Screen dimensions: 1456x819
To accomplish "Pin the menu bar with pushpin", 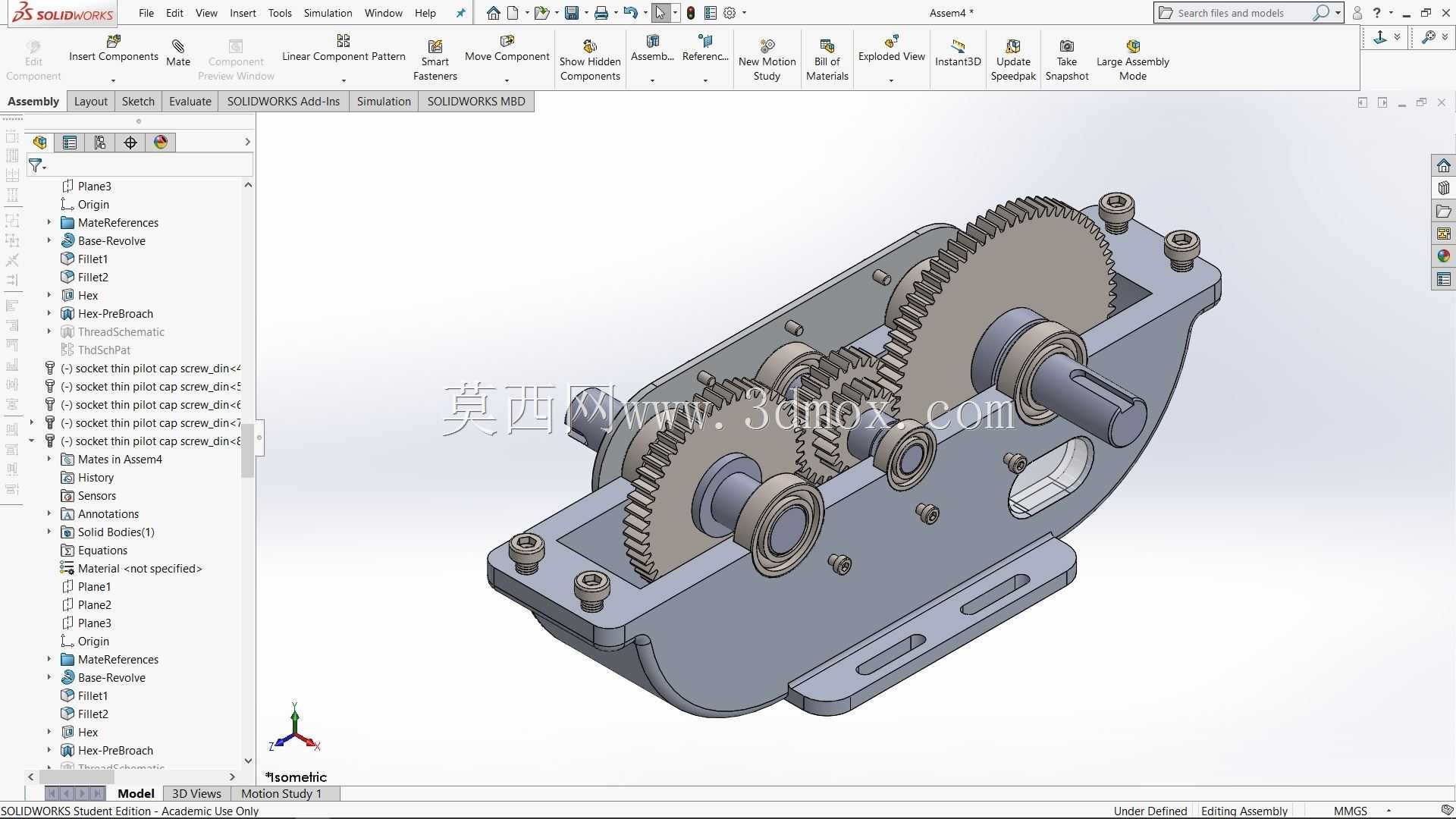I will click(x=460, y=13).
